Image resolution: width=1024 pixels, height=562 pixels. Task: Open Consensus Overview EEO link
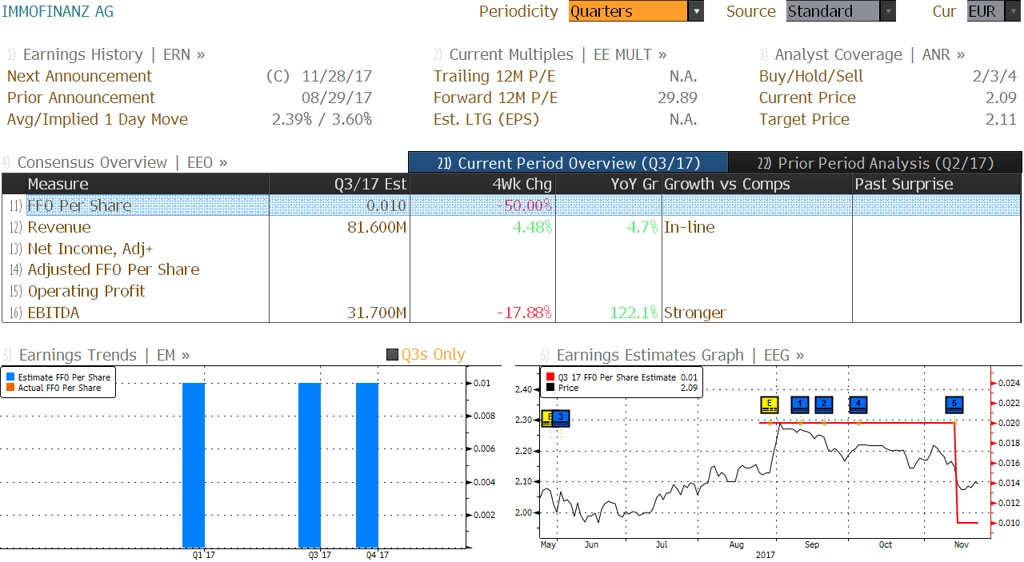pyautogui.click(x=115, y=163)
